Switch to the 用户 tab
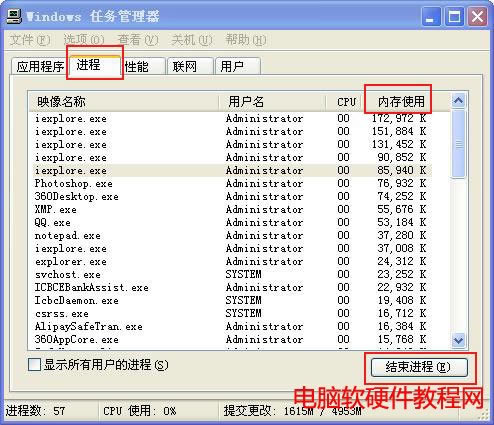The height and width of the screenshot is (425, 494). click(x=238, y=66)
